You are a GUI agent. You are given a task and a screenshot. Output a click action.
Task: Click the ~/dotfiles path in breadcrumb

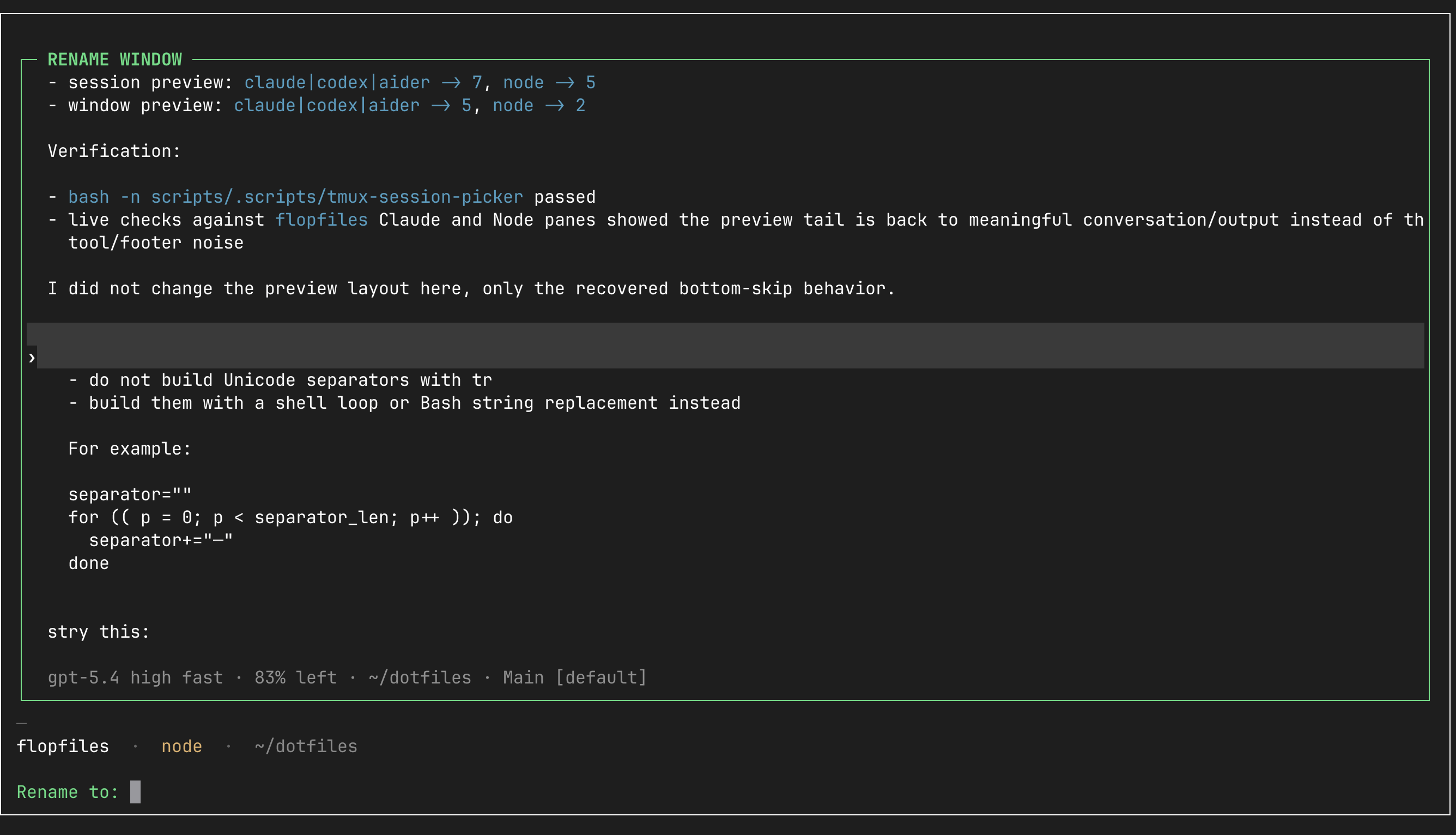[306, 746]
